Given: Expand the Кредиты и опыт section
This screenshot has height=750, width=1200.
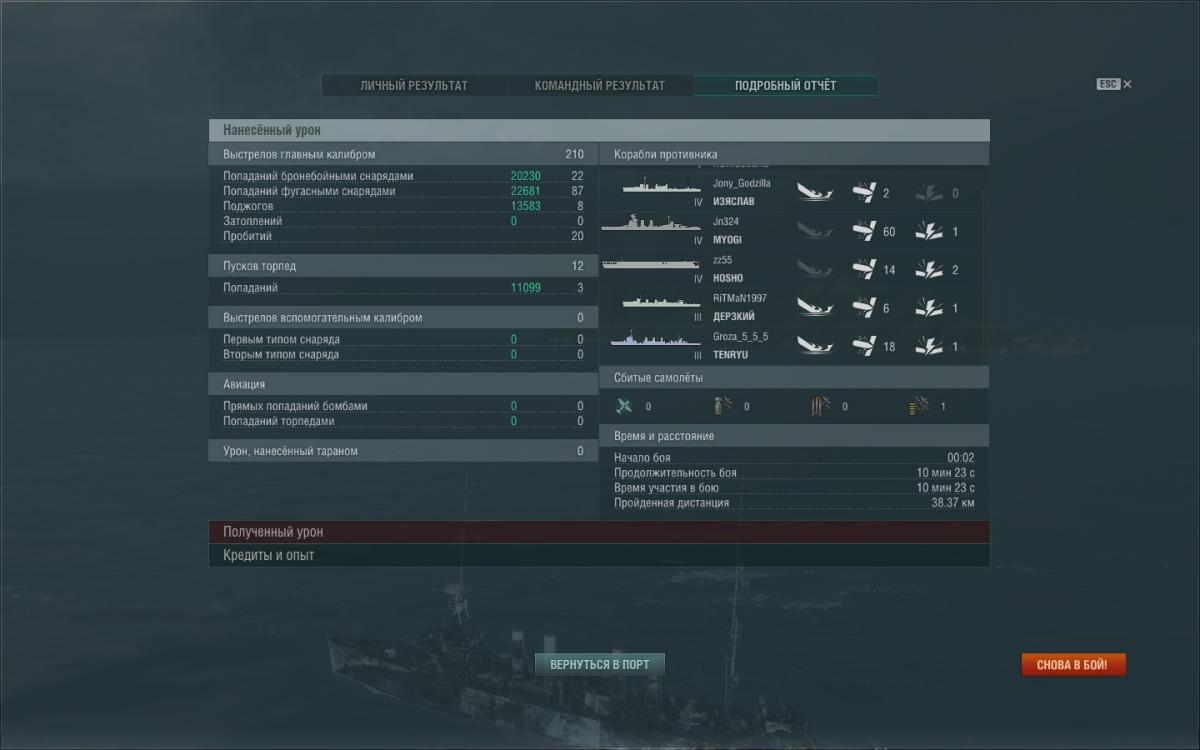Looking at the screenshot, I should (599, 555).
